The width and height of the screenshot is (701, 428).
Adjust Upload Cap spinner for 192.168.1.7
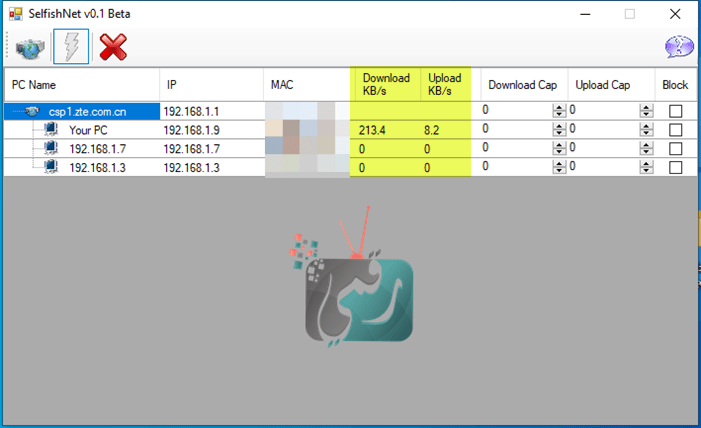[646, 148]
